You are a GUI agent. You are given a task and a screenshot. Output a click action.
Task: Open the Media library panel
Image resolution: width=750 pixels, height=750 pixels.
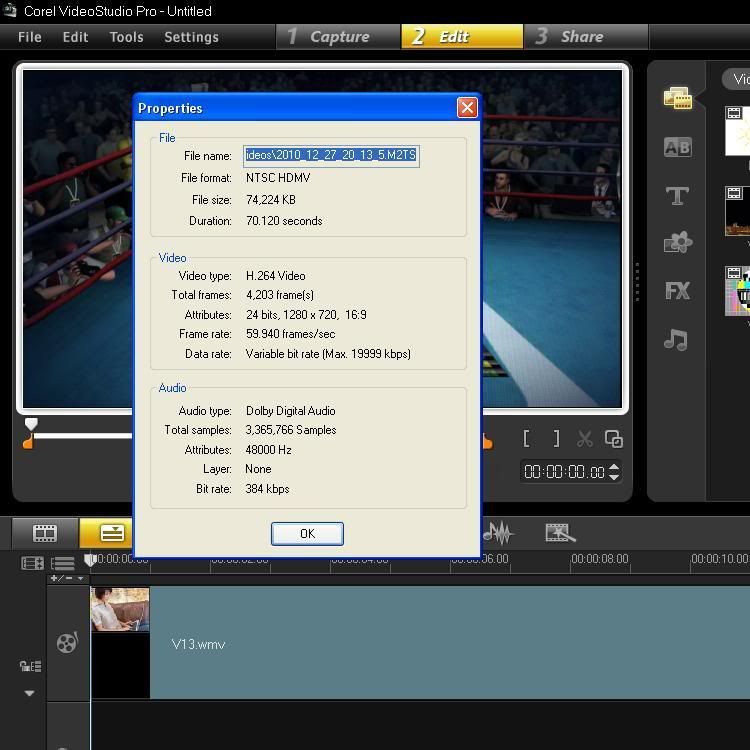[x=677, y=98]
